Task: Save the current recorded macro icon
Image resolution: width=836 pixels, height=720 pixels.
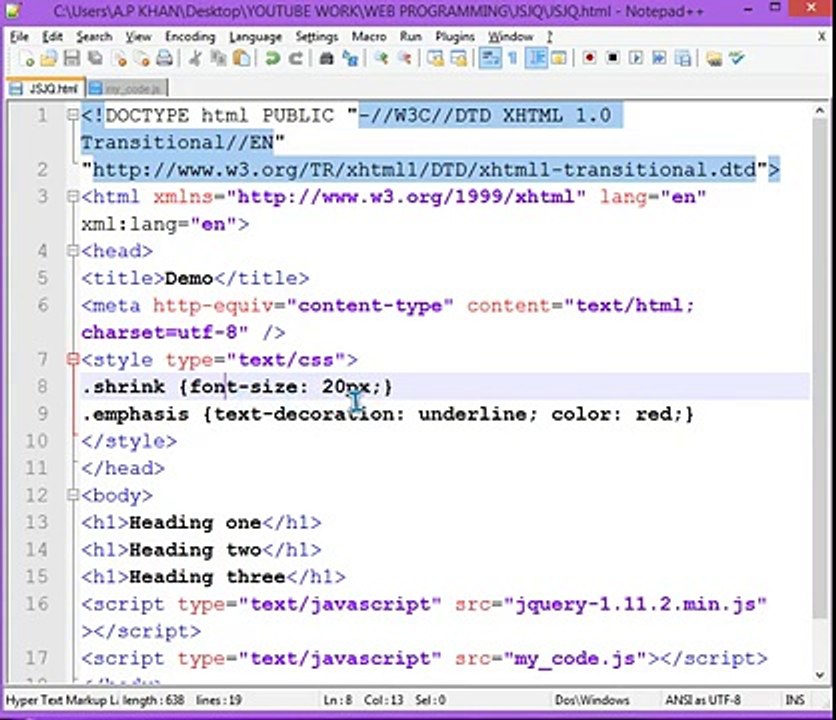Action: 682,58
